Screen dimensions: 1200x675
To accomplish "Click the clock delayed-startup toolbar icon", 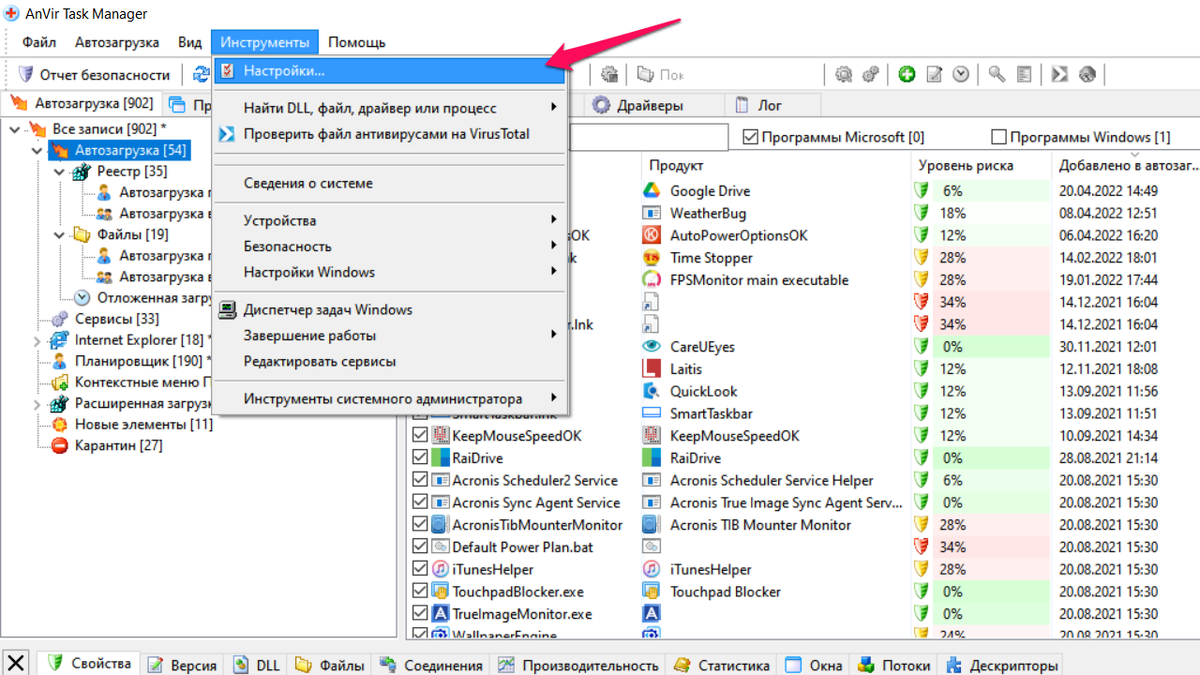I will (x=960, y=74).
